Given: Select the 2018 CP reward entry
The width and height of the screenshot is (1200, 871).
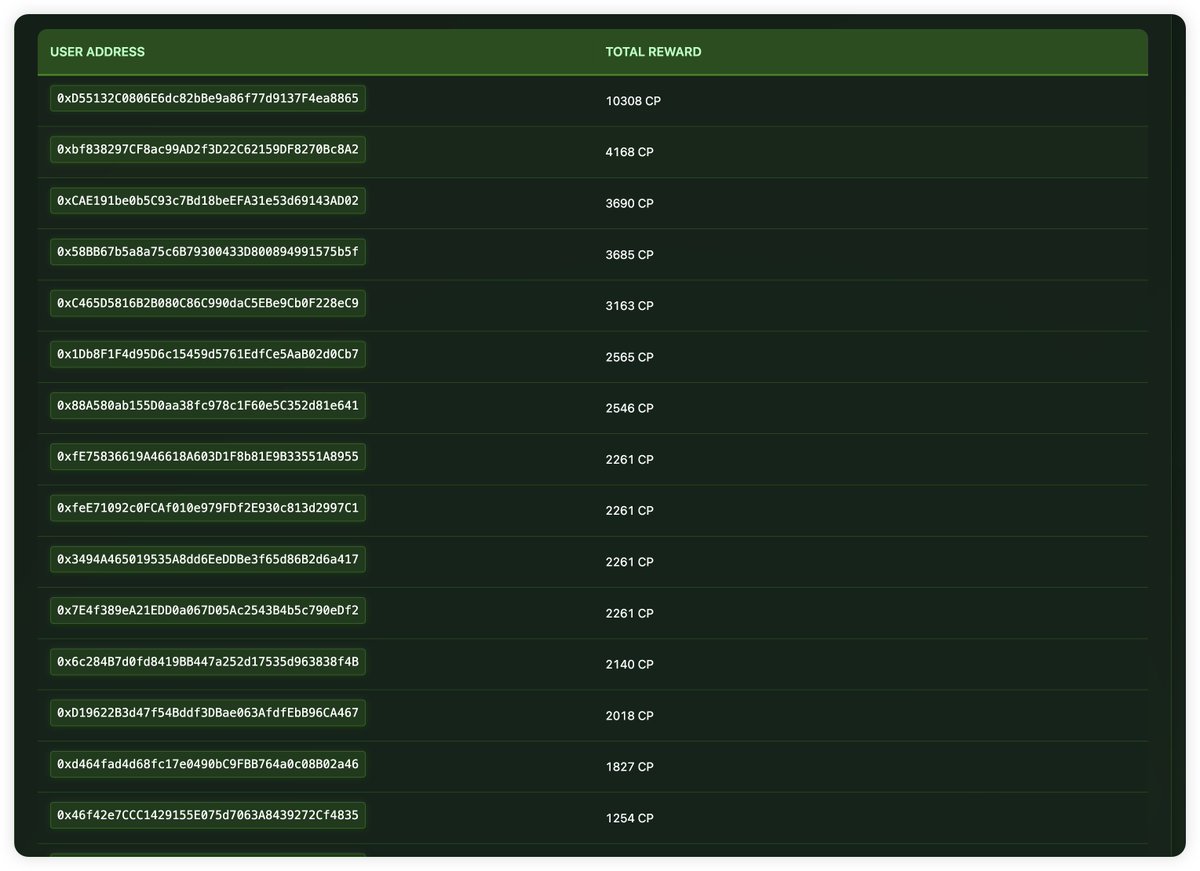Looking at the screenshot, I should coord(629,715).
